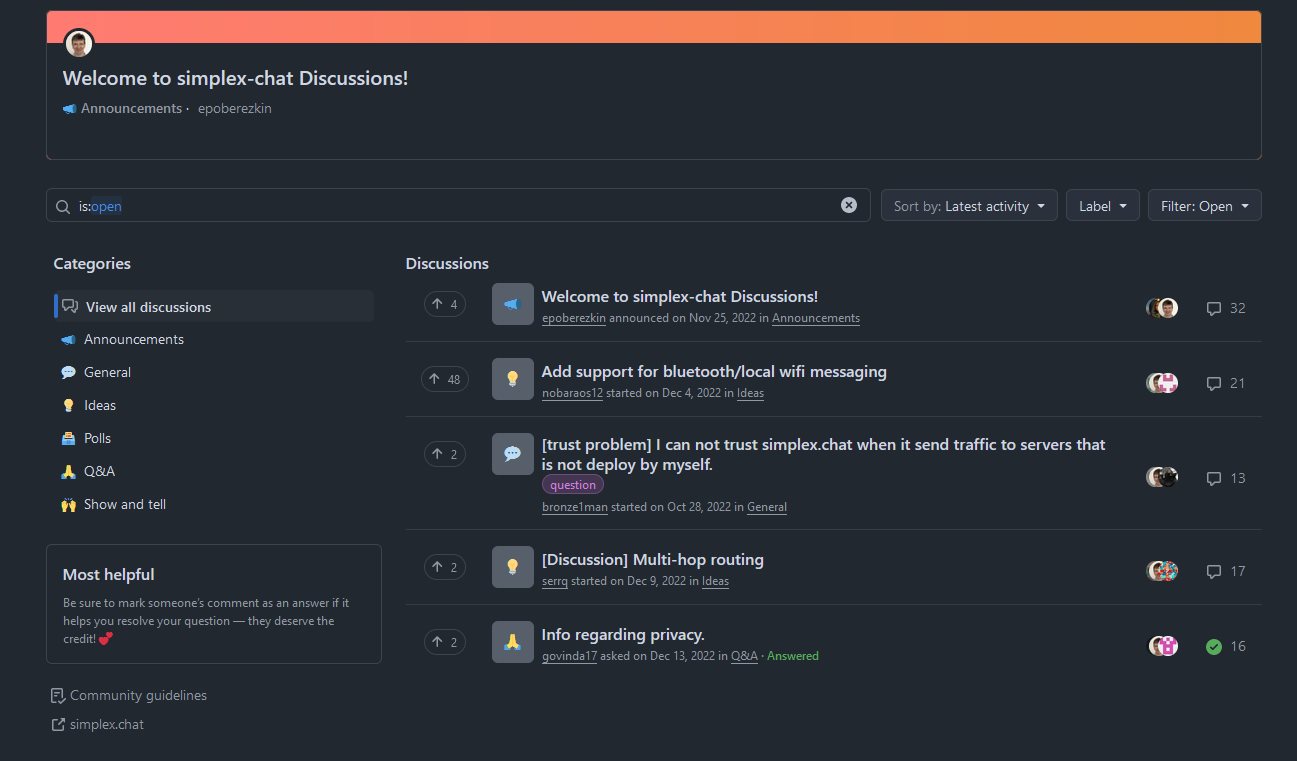The width and height of the screenshot is (1297, 761).
Task: Upvote the Welcome discussion with 4 votes
Action: [x=445, y=304]
